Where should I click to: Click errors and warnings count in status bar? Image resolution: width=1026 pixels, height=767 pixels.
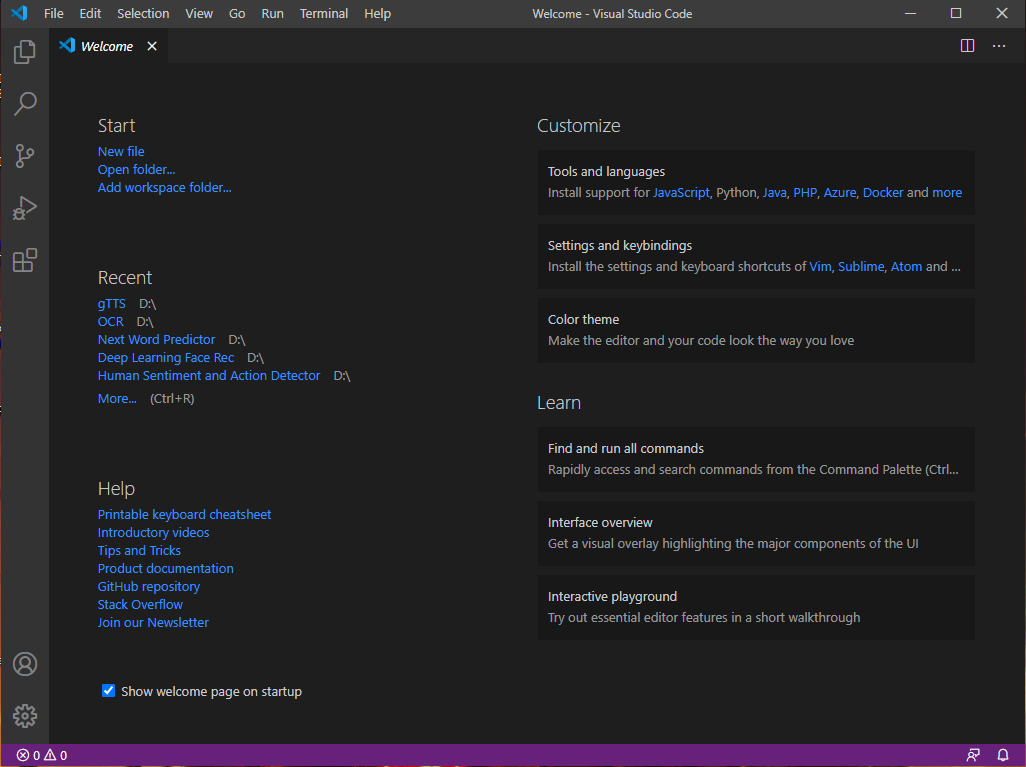42,755
